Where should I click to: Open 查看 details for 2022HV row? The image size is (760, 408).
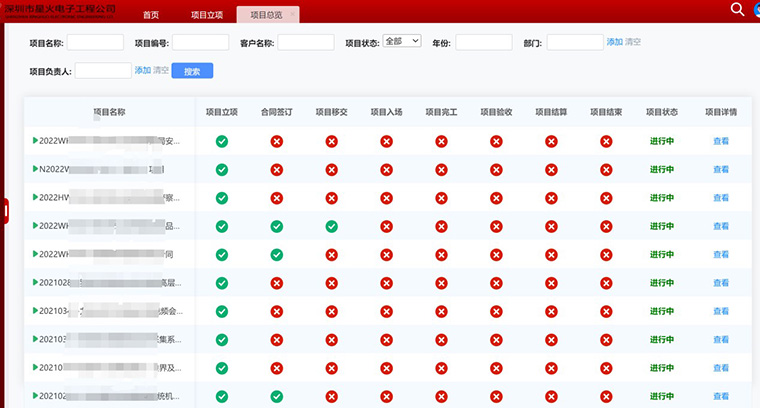721,198
